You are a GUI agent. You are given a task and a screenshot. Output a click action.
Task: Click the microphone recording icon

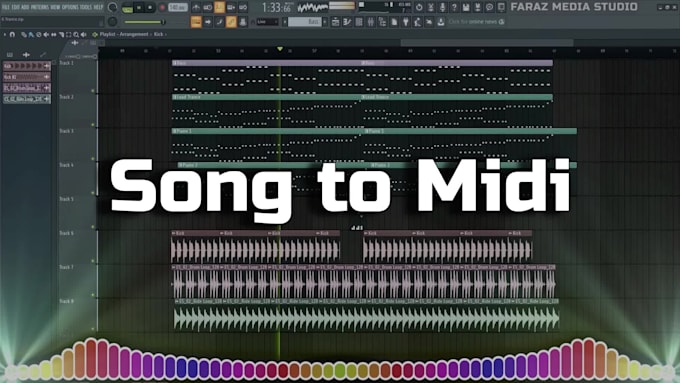[x=442, y=7]
